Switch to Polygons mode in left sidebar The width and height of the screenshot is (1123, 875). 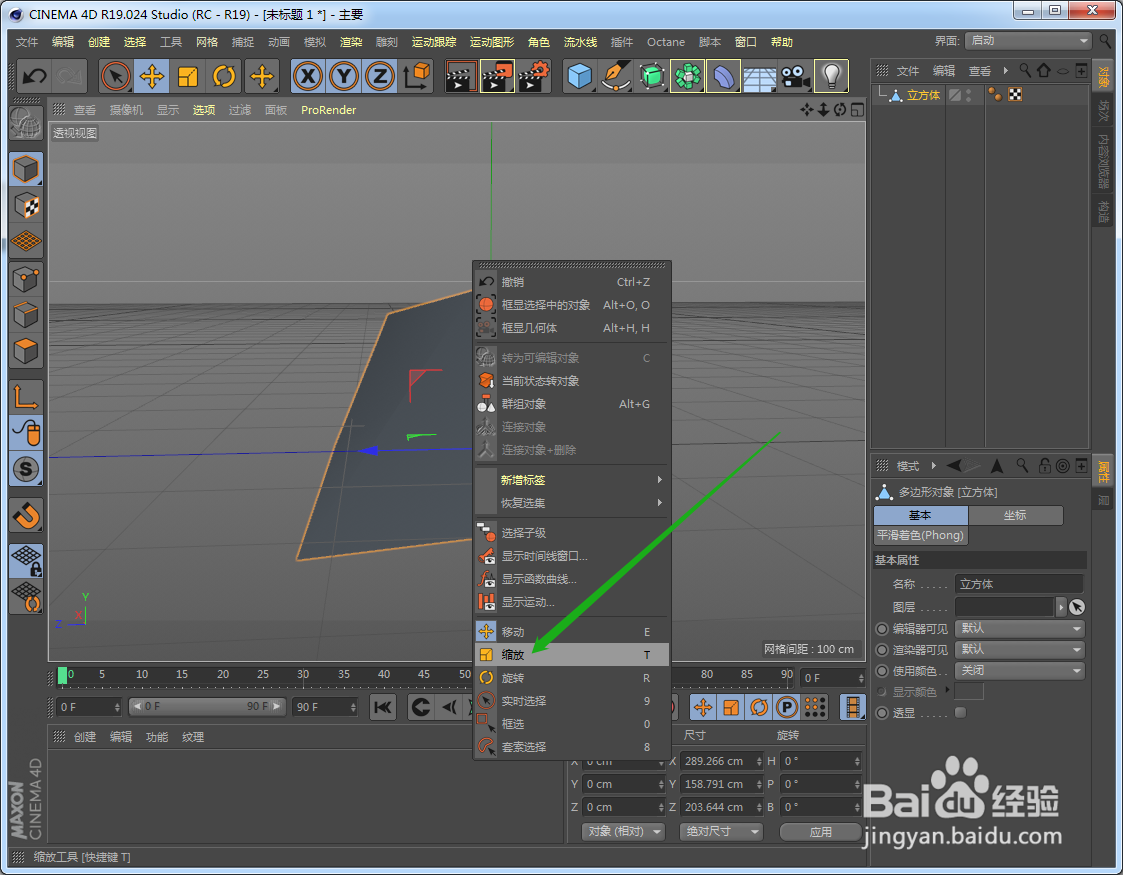(26, 352)
